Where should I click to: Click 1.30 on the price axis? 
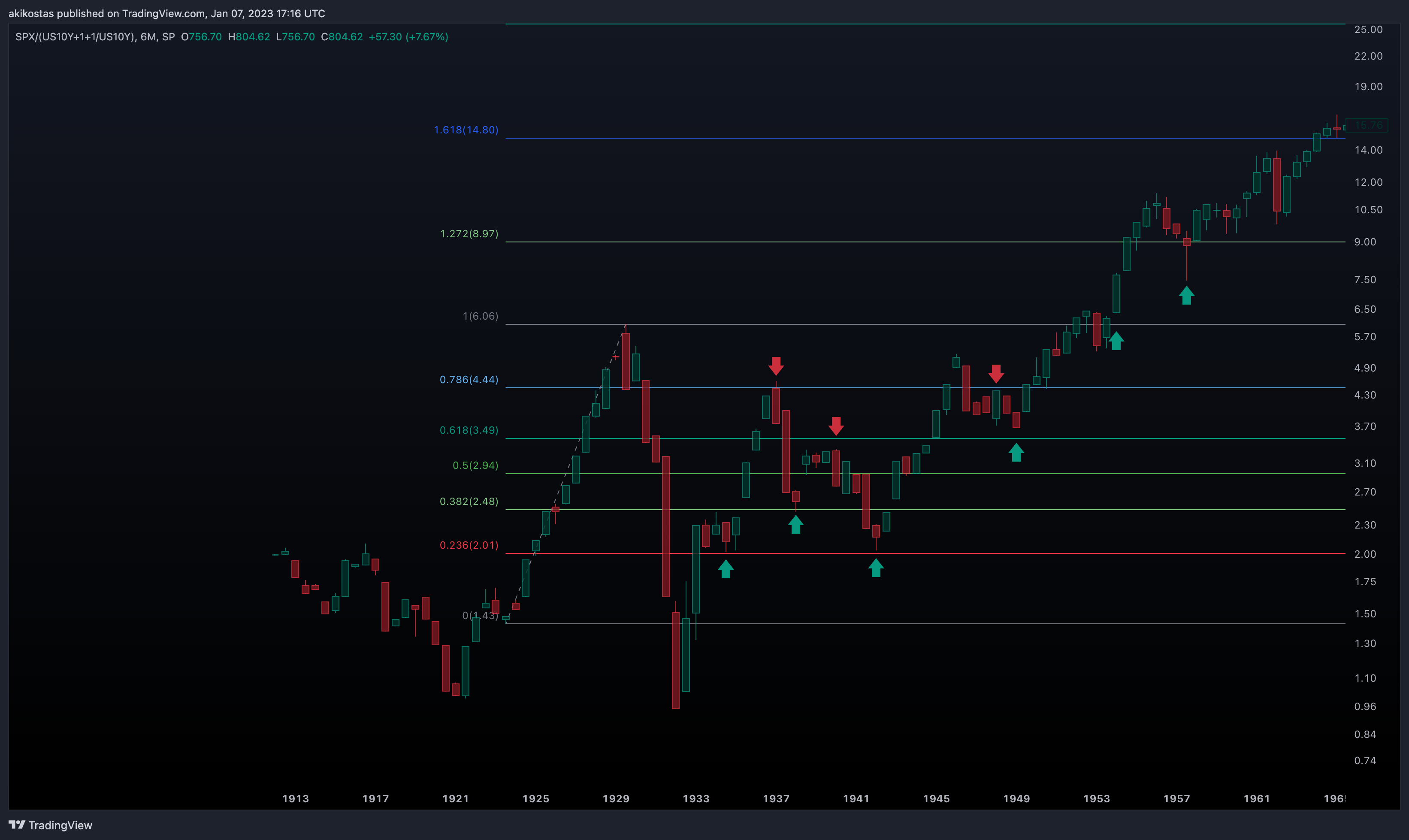tap(1365, 644)
